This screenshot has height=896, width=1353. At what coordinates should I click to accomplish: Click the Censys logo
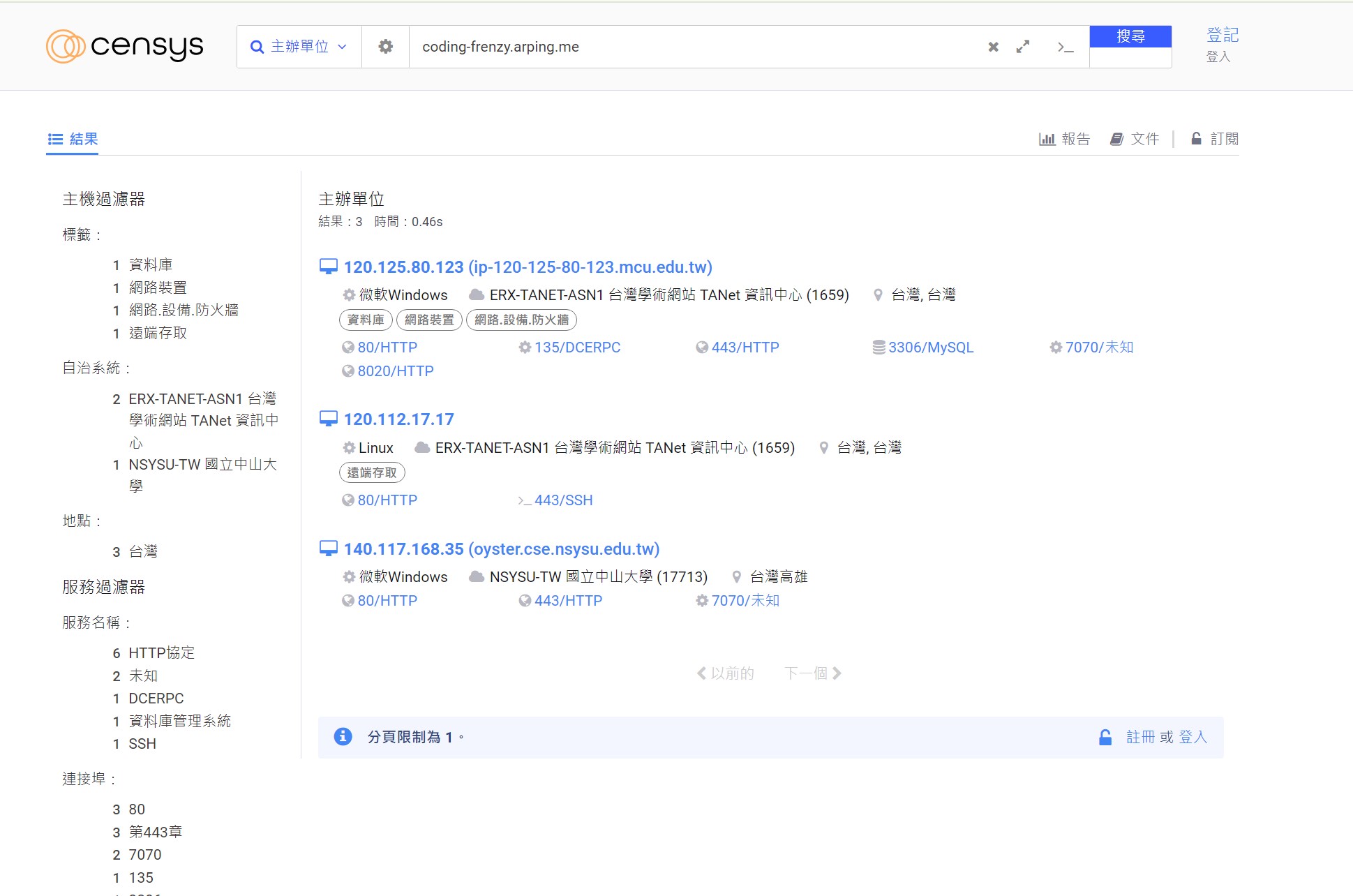click(x=125, y=46)
